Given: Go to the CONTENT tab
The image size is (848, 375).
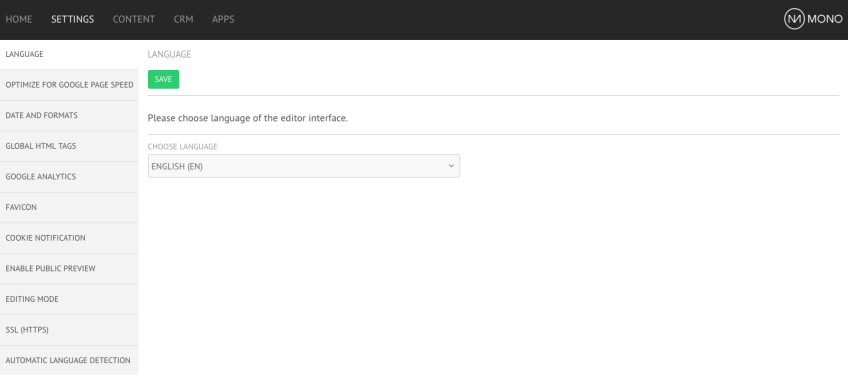Looking at the screenshot, I should pyautogui.click(x=134, y=19).
